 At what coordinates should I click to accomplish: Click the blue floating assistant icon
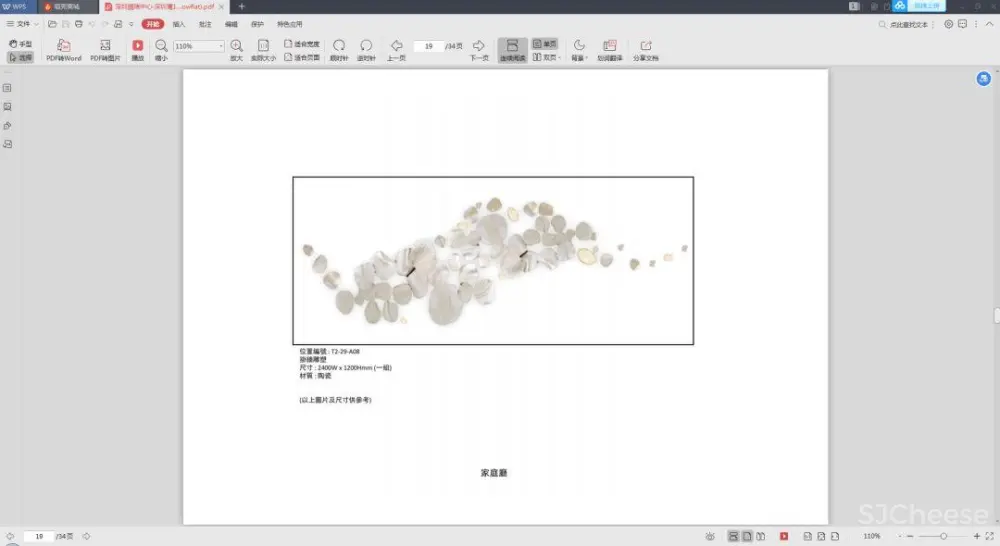coord(983,78)
